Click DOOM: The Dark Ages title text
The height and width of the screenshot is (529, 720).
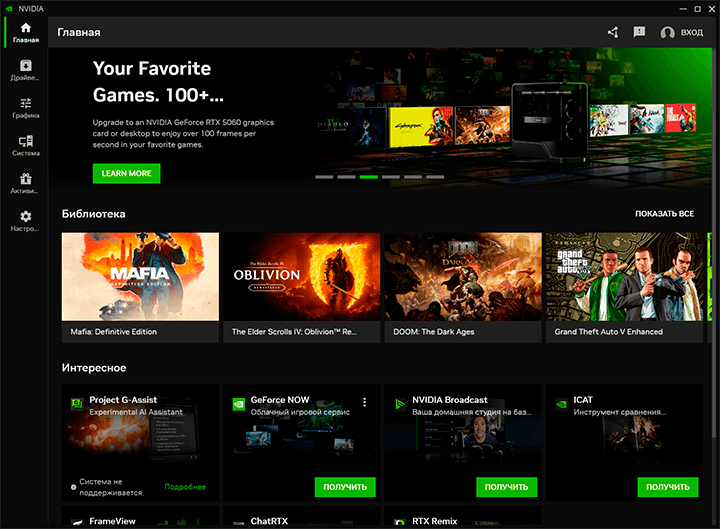coord(433,332)
